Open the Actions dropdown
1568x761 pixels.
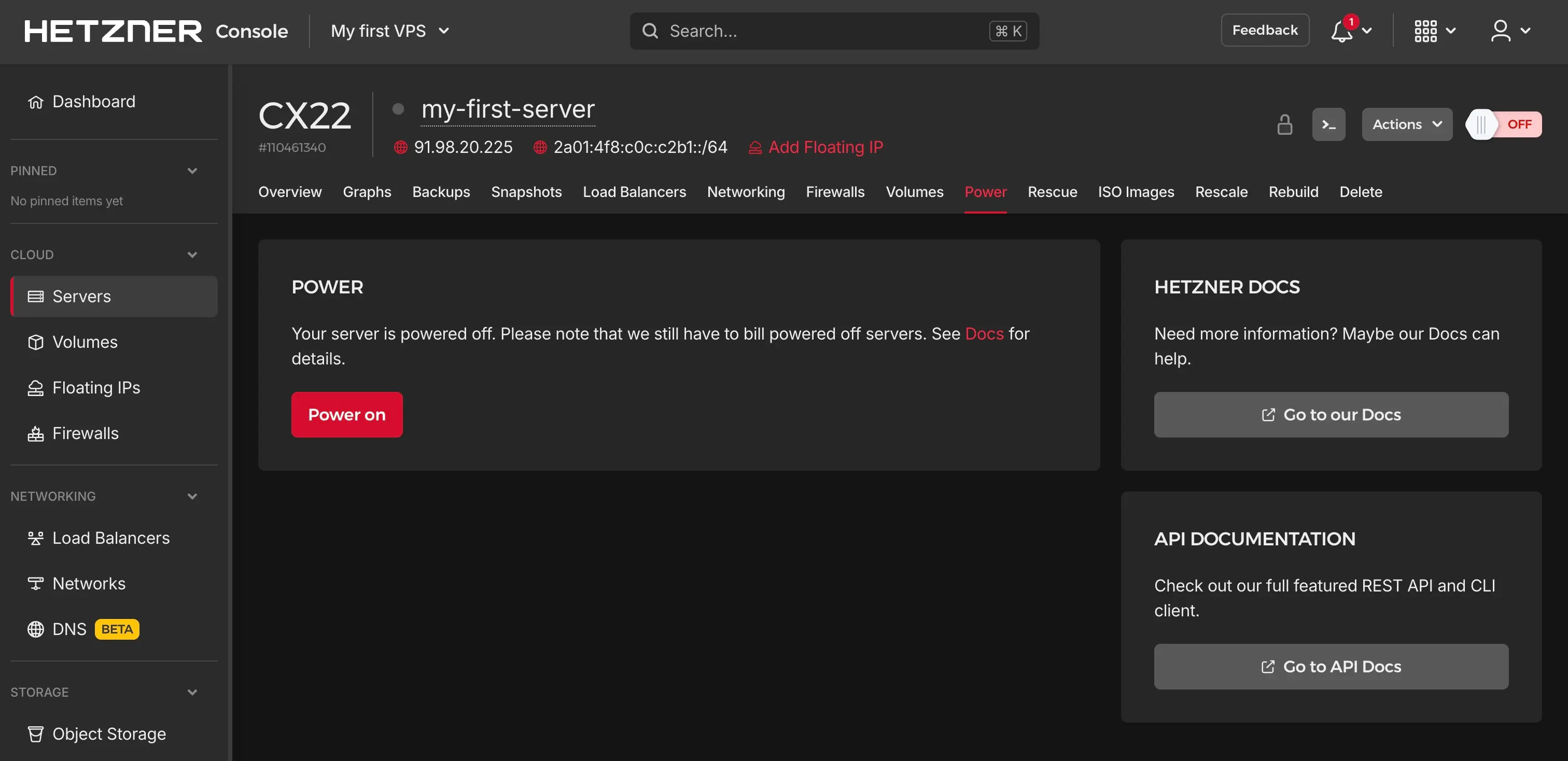click(x=1406, y=125)
